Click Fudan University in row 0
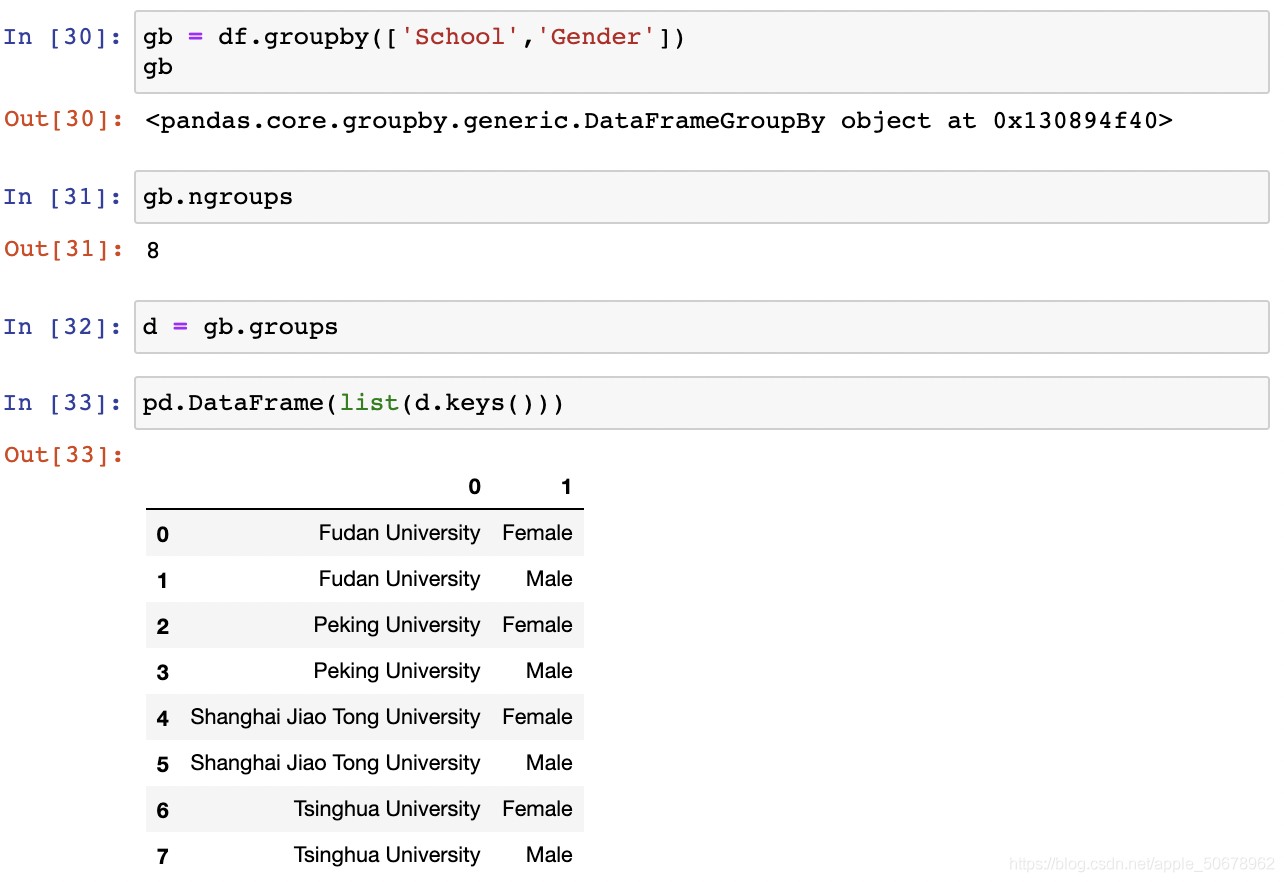Image resolution: width=1284 pixels, height=882 pixels. click(399, 533)
